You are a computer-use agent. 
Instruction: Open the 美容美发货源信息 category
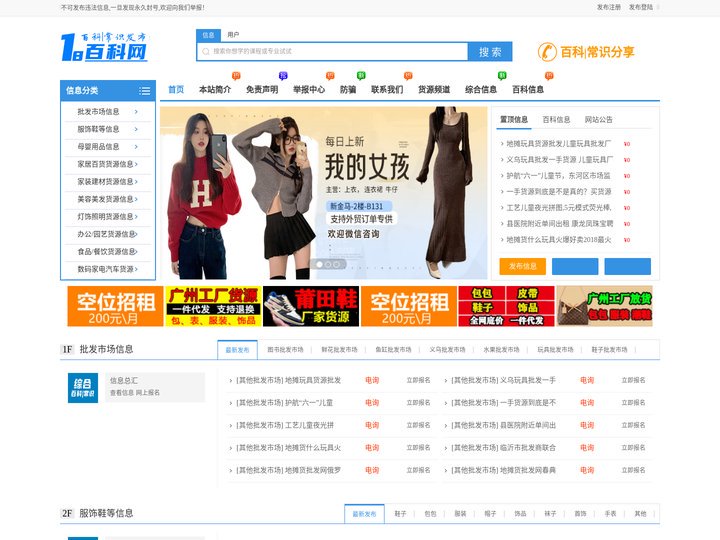107,199
